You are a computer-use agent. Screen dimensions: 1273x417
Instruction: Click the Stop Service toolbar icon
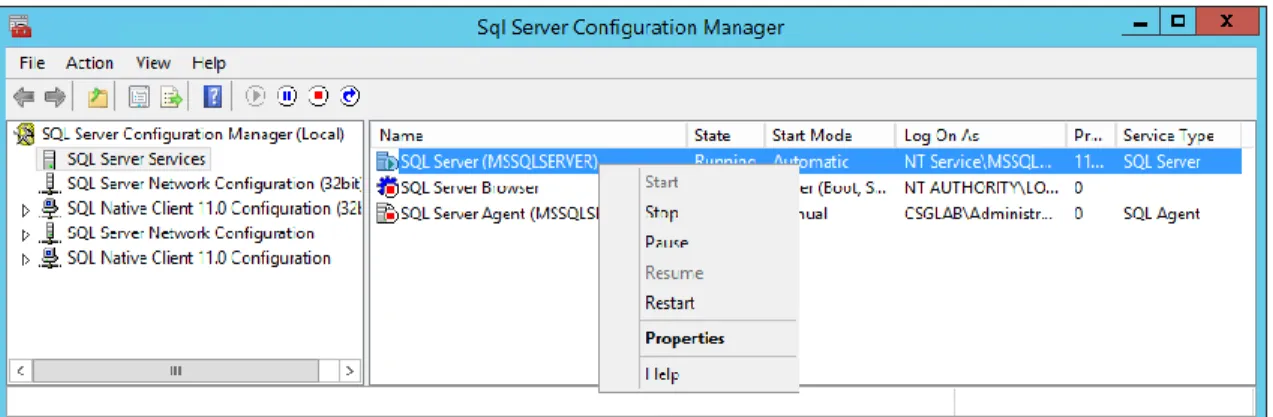319,96
